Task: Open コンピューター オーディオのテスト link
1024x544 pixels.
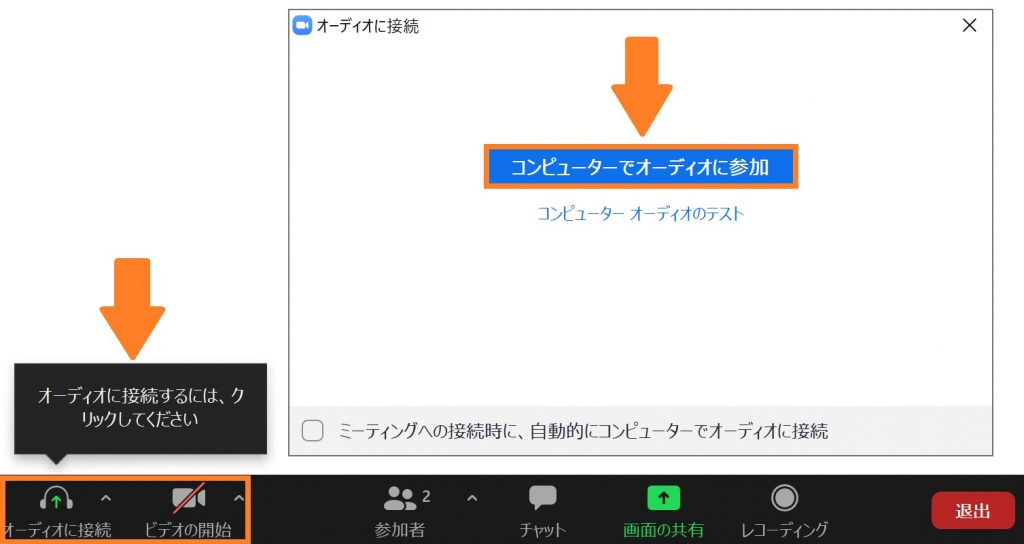Action: pyautogui.click(x=641, y=214)
